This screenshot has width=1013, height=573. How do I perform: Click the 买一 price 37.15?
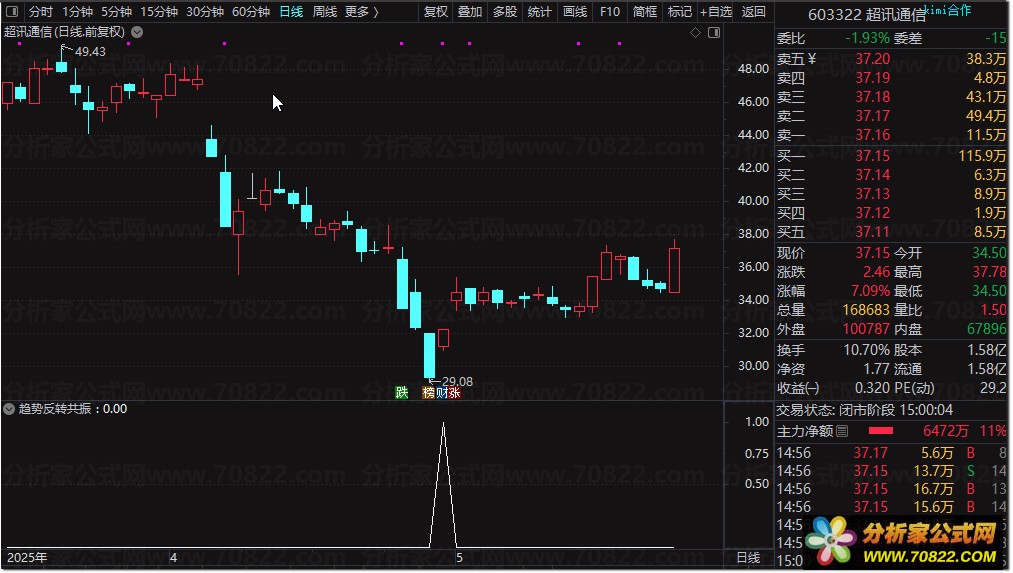coord(873,156)
